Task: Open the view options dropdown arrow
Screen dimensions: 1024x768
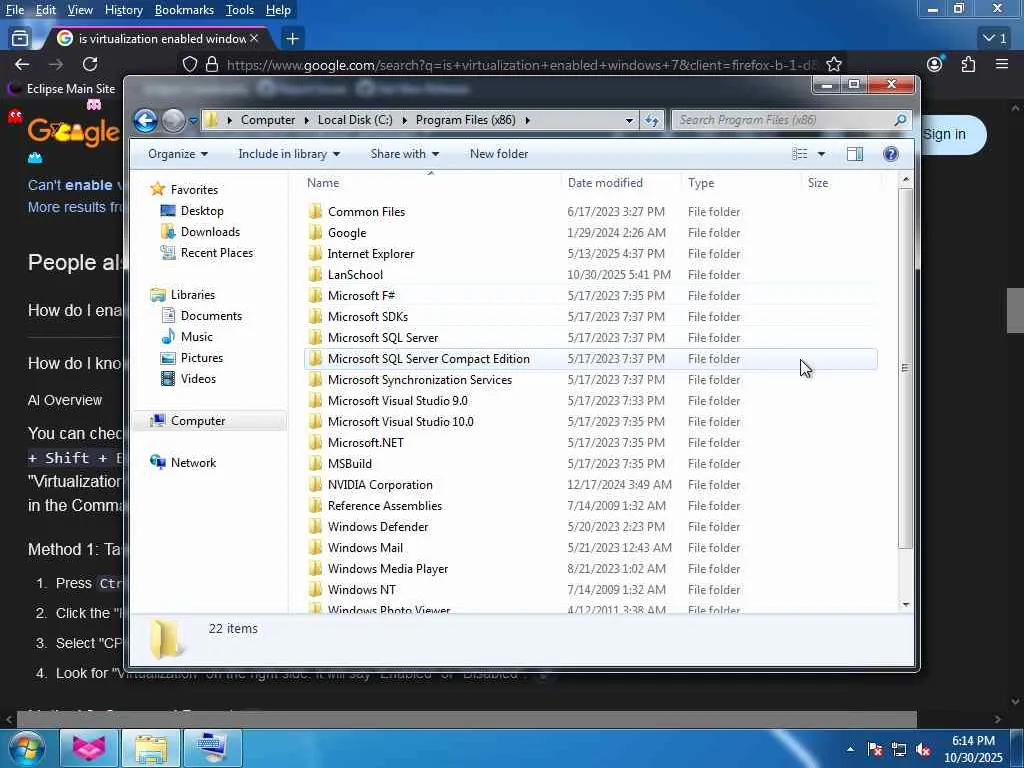Action: click(821, 154)
